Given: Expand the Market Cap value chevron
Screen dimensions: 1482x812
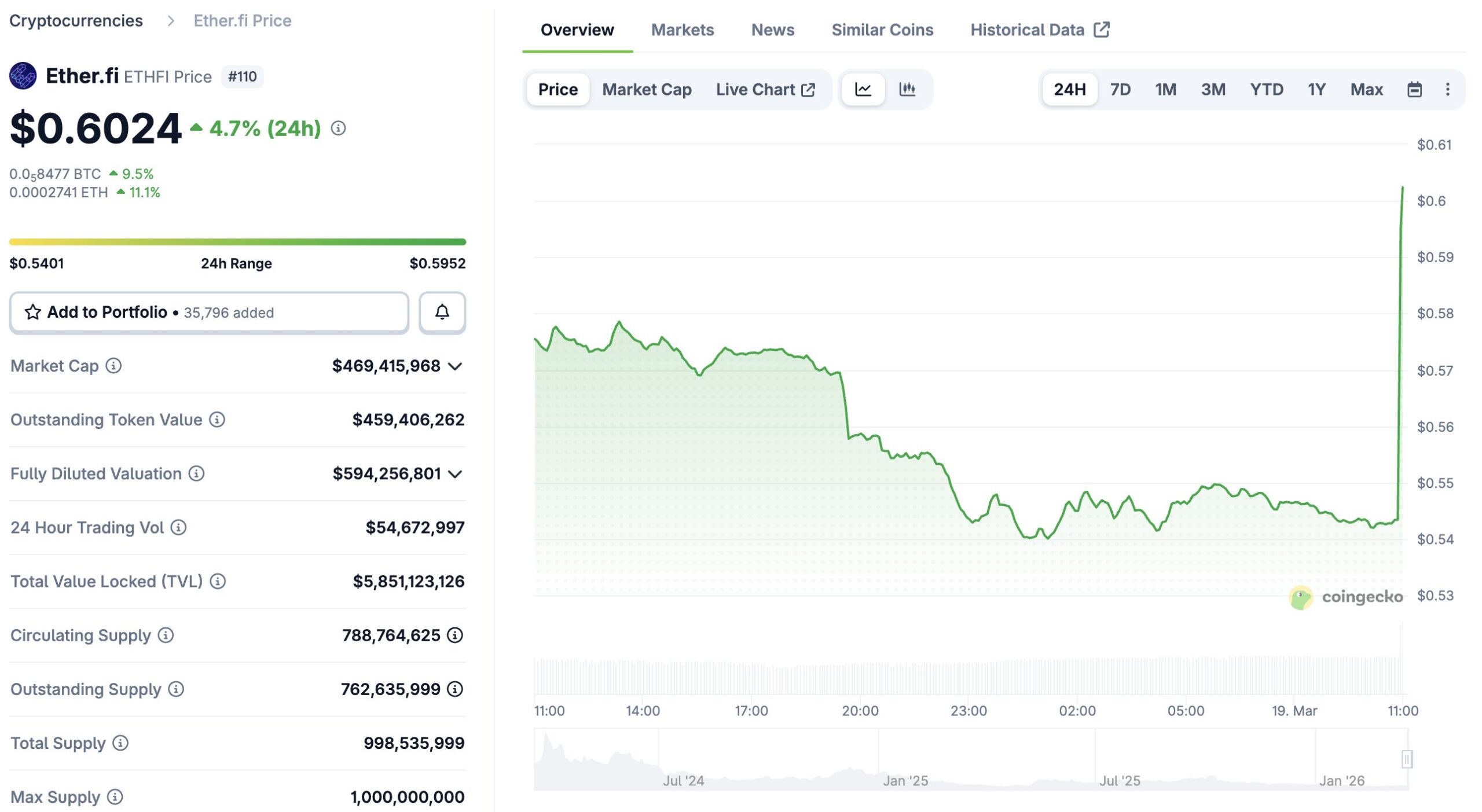Looking at the screenshot, I should tap(454, 366).
